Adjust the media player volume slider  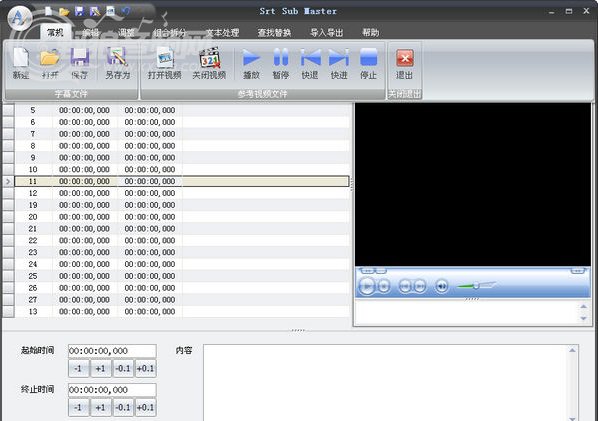(476, 285)
